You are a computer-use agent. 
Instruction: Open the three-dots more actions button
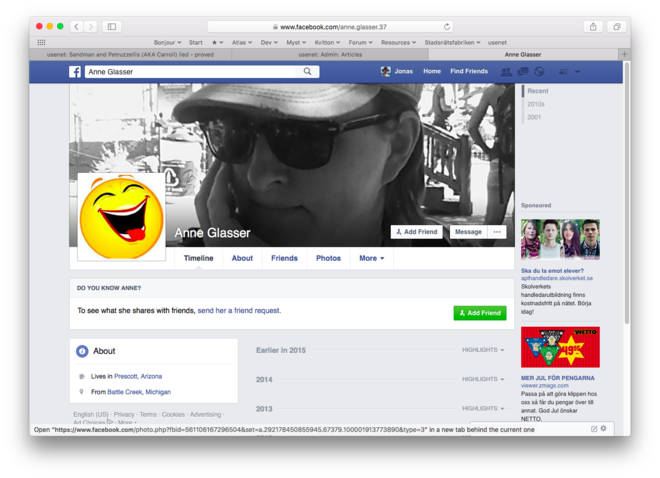point(497,232)
